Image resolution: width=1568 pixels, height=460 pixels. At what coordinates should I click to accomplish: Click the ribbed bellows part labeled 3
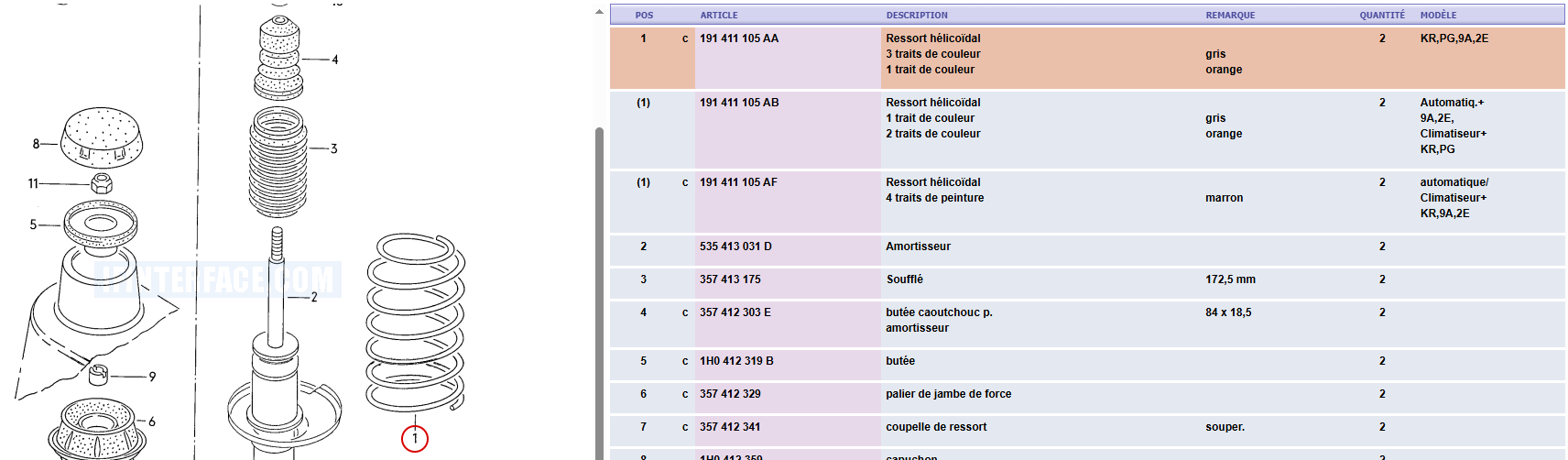tap(278, 161)
